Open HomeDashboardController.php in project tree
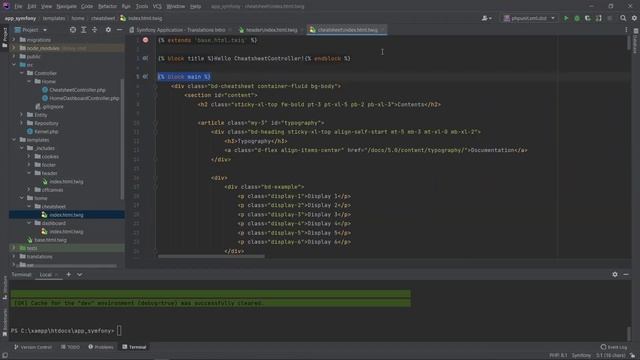The image size is (640, 360). tap(84, 98)
